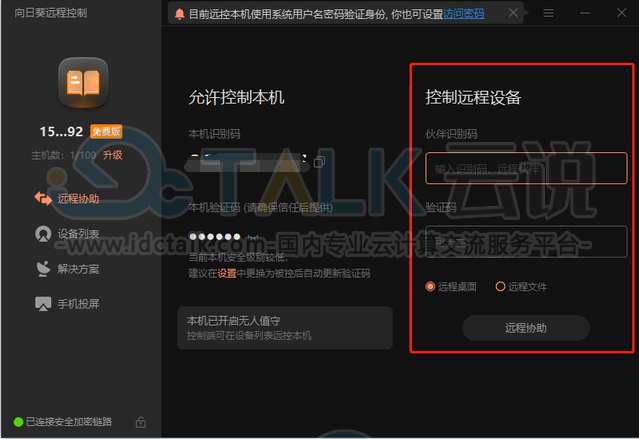Click the 远程协助 connect button

click(526, 328)
